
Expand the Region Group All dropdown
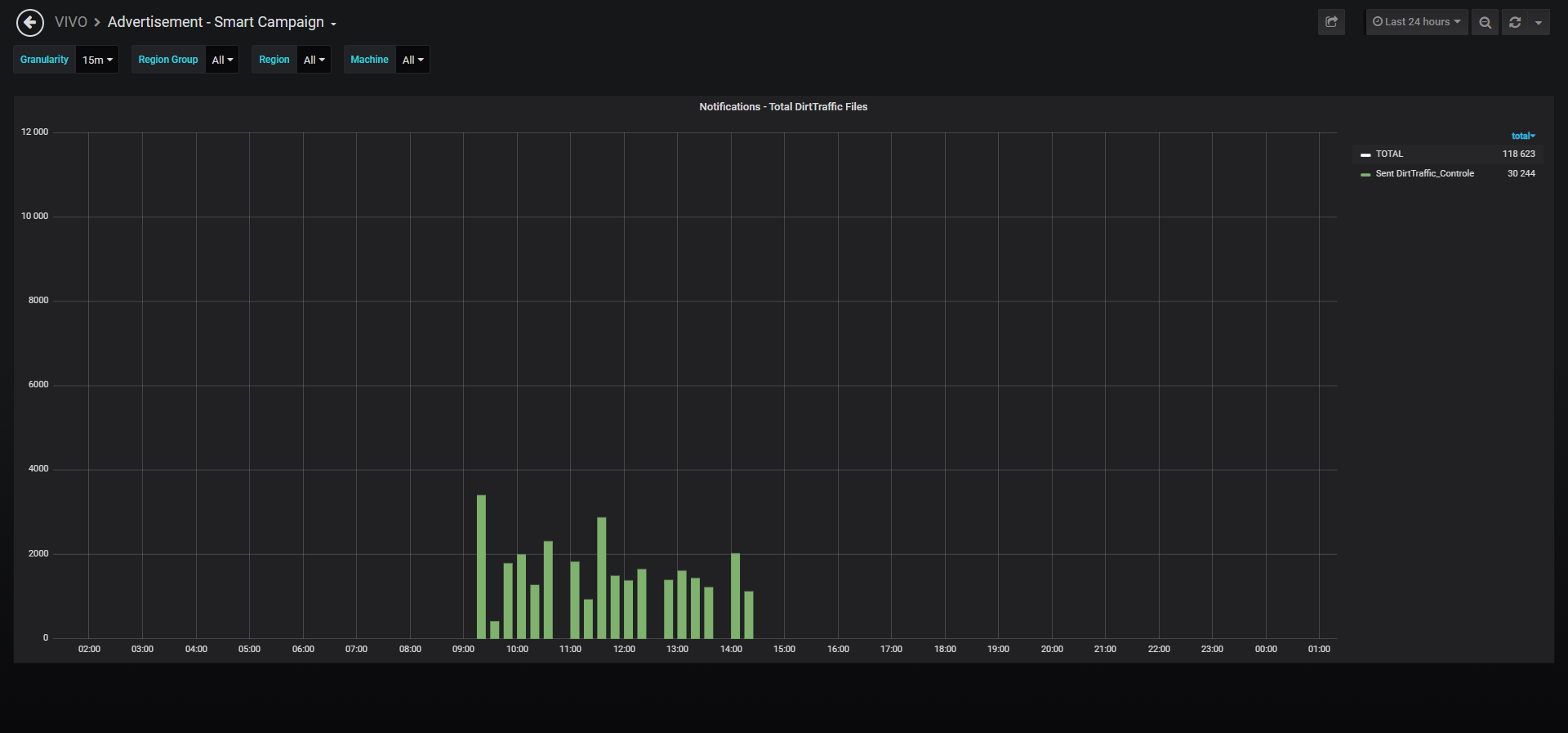coord(222,60)
